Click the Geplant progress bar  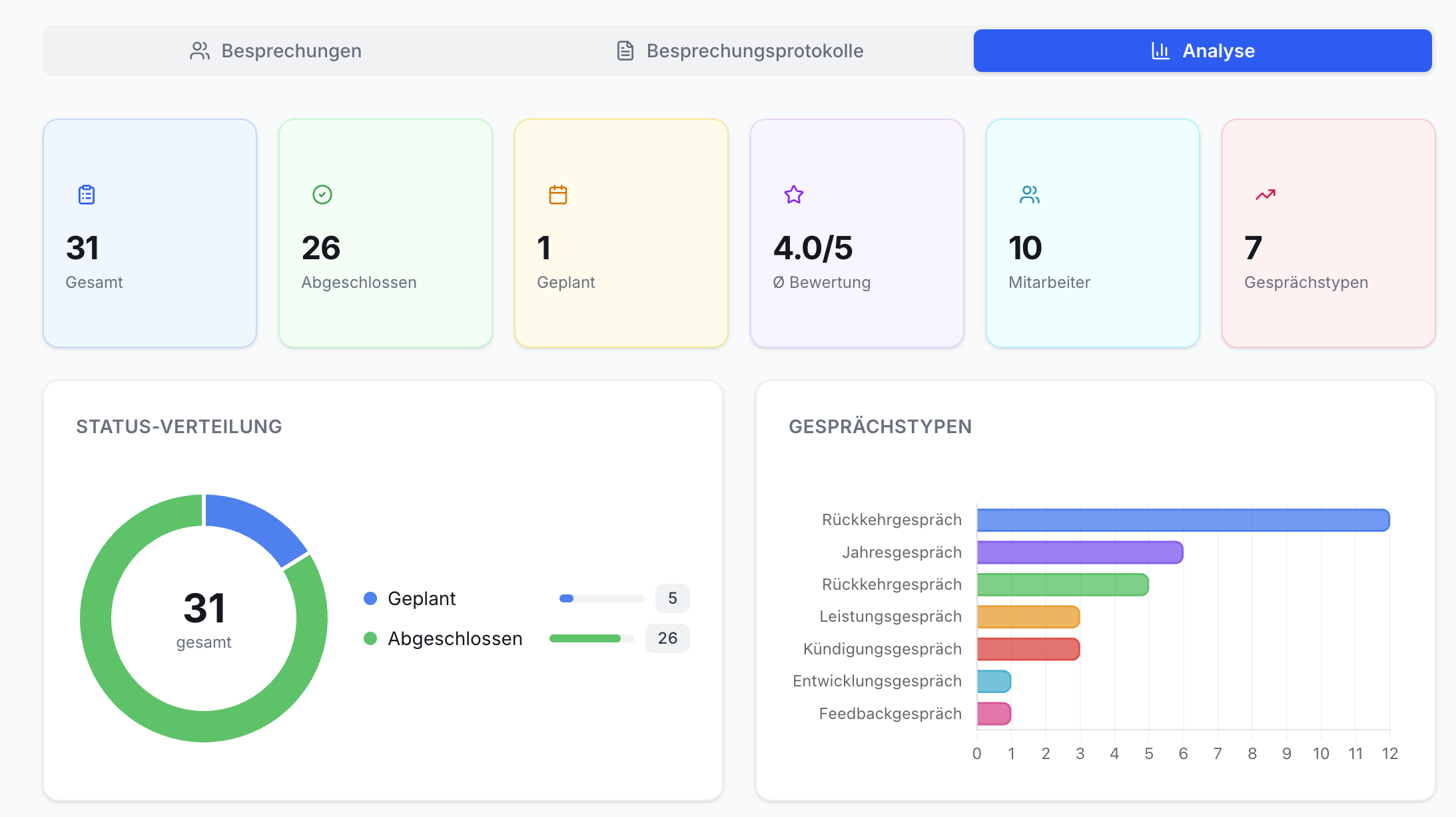602,598
